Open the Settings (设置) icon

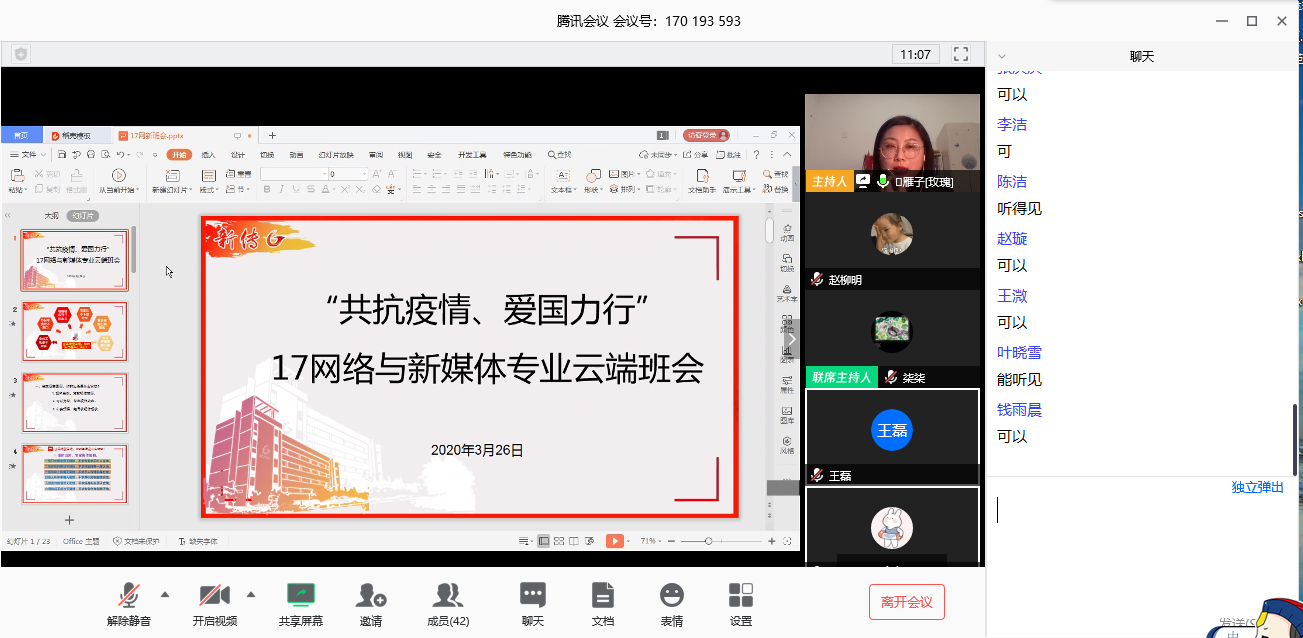coord(740,597)
